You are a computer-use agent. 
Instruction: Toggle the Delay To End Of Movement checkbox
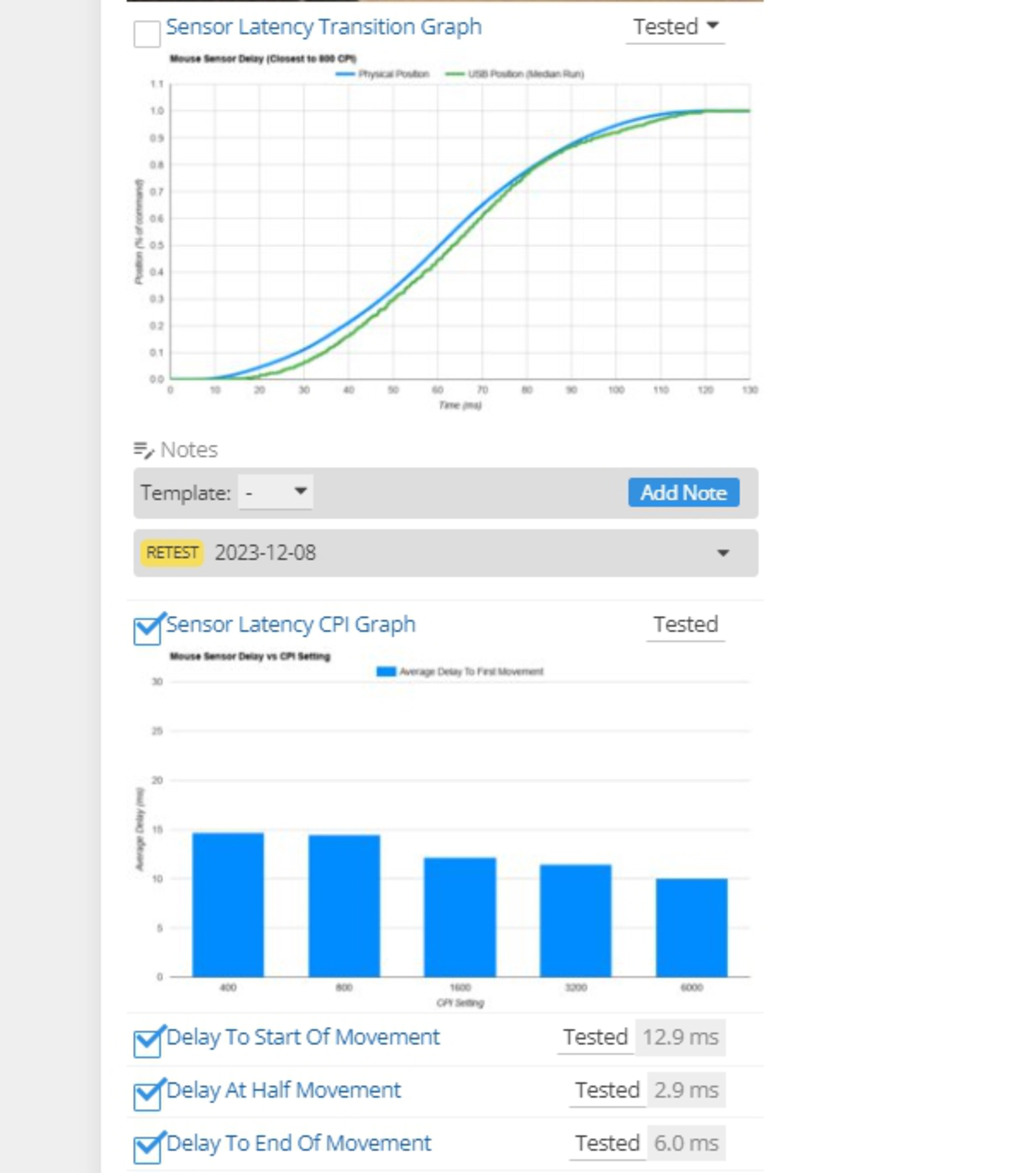click(x=147, y=1150)
